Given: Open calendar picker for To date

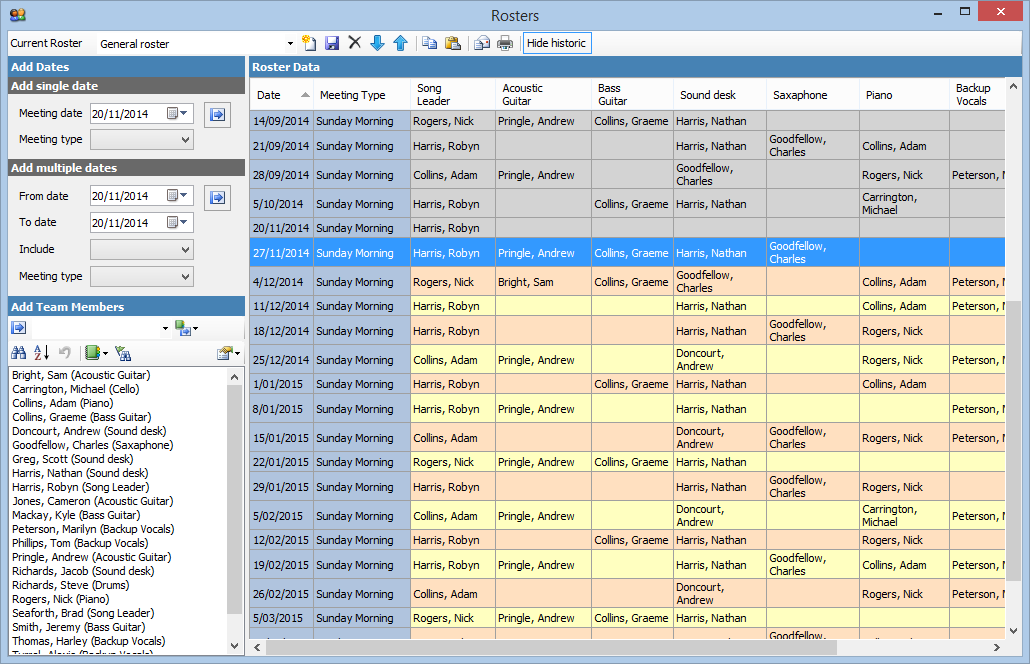Looking at the screenshot, I should pyautogui.click(x=177, y=223).
